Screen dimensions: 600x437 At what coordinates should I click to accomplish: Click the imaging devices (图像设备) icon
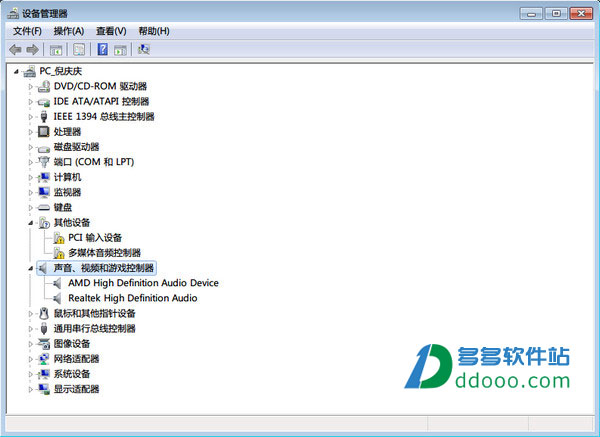tap(44, 344)
